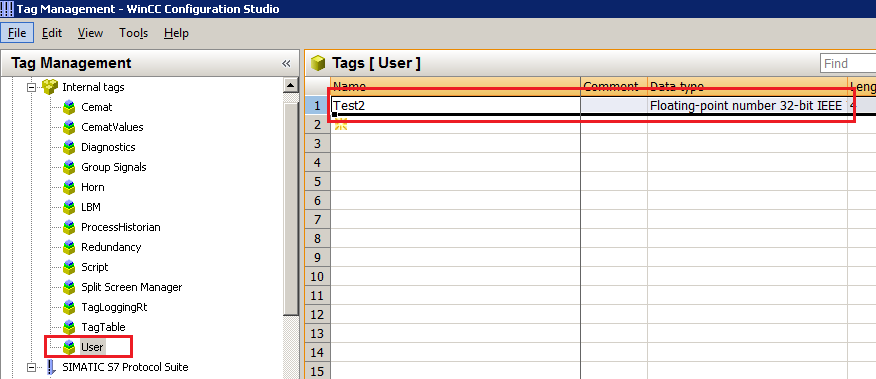
Task: Click the Split Screen Manager group icon
Action: [69, 287]
